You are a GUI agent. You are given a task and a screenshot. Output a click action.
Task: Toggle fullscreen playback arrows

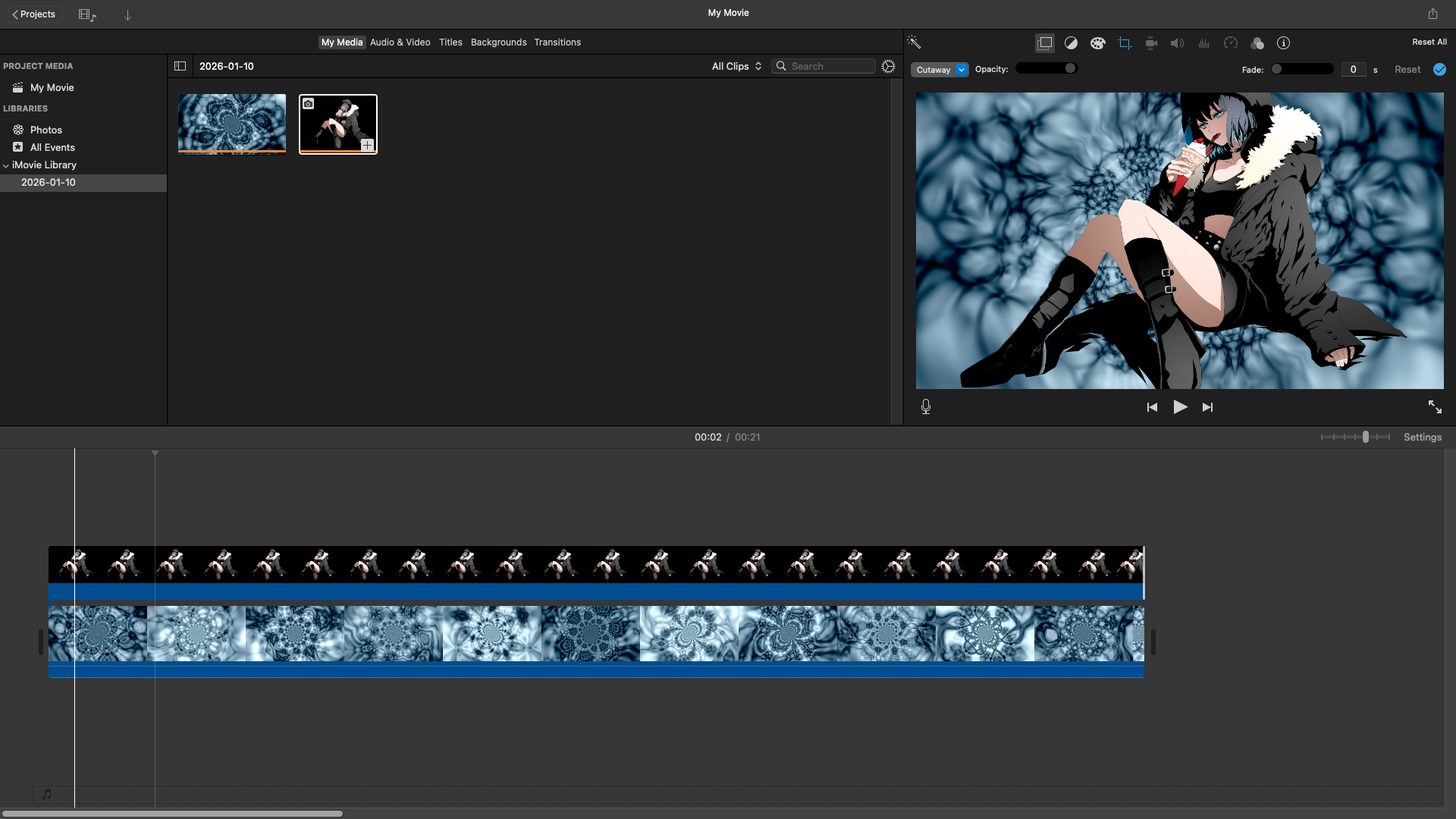[1435, 407]
